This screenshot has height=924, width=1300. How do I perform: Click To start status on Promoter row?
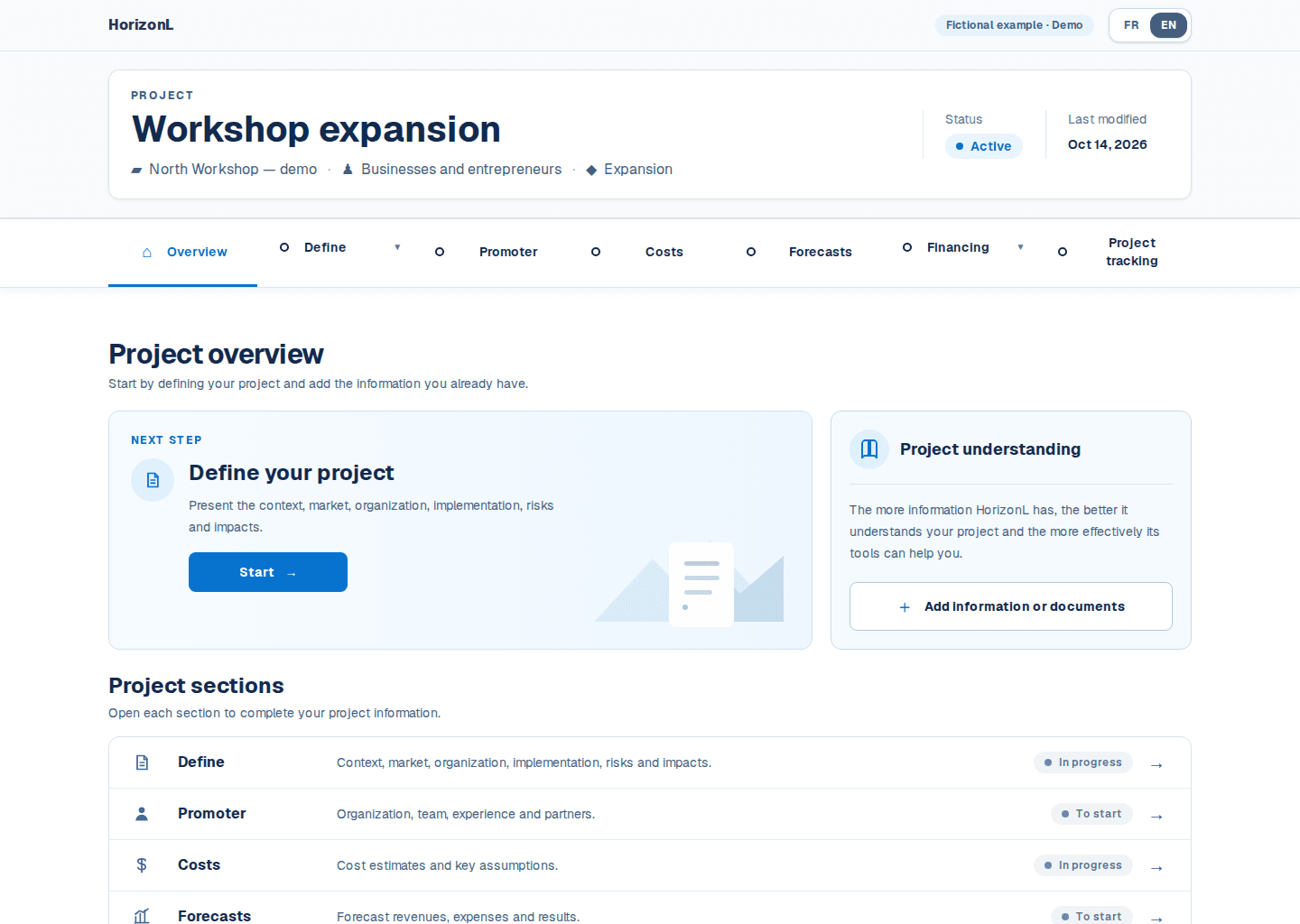tap(1091, 814)
